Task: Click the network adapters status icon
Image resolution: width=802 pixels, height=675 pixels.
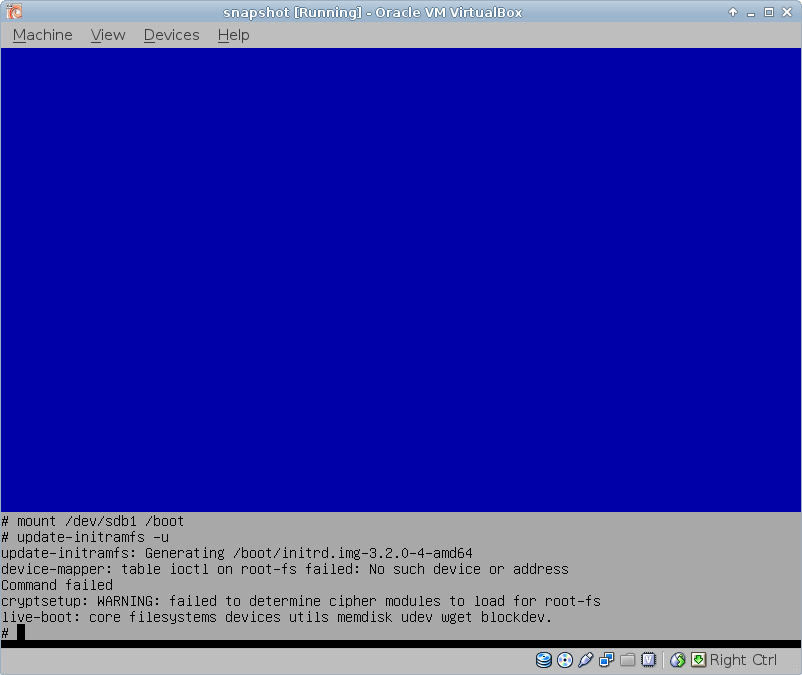Action: coord(607,660)
